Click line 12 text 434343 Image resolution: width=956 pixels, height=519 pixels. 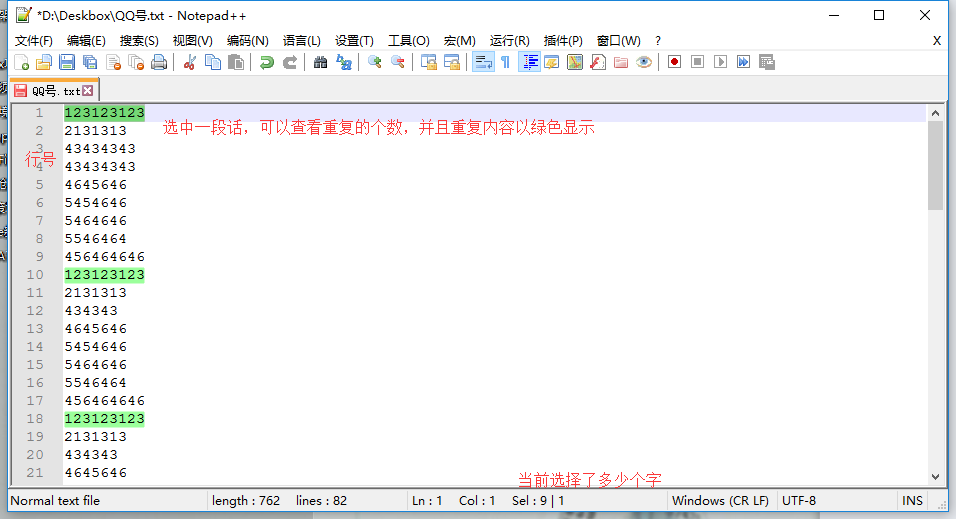(91, 311)
